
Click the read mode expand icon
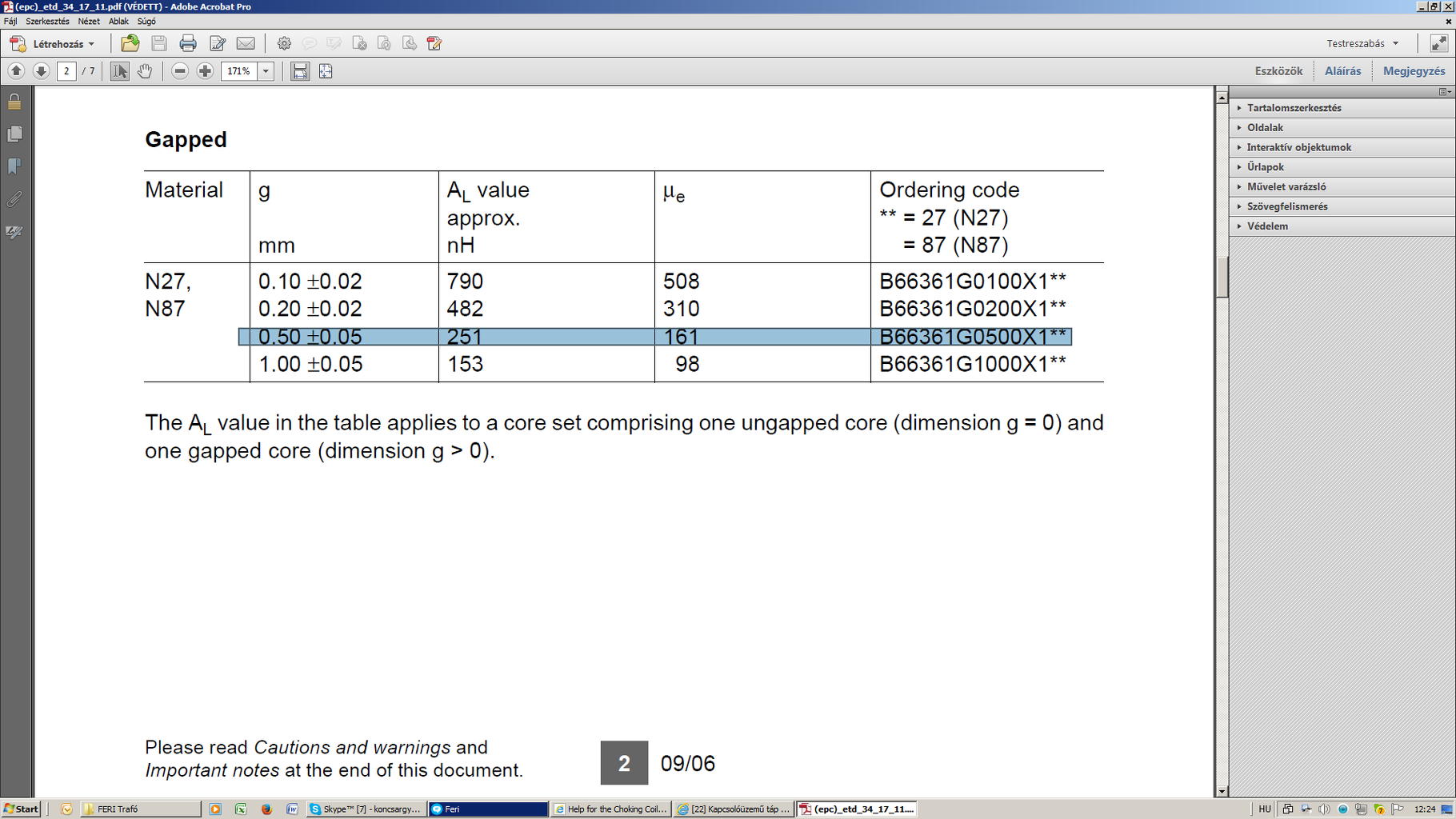pyautogui.click(x=1438, y=43)
